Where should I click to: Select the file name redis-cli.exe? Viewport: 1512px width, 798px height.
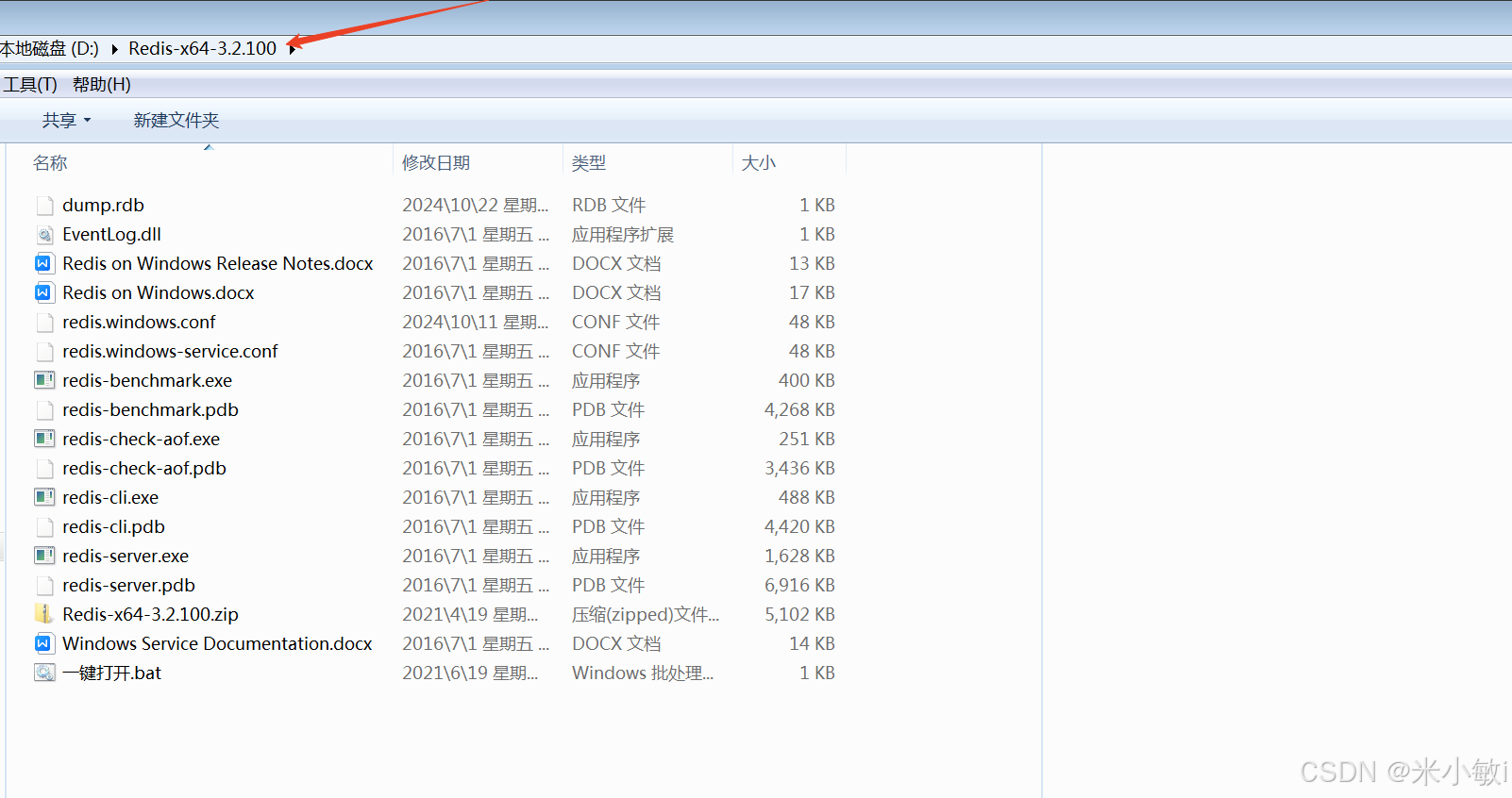[110, 498]
